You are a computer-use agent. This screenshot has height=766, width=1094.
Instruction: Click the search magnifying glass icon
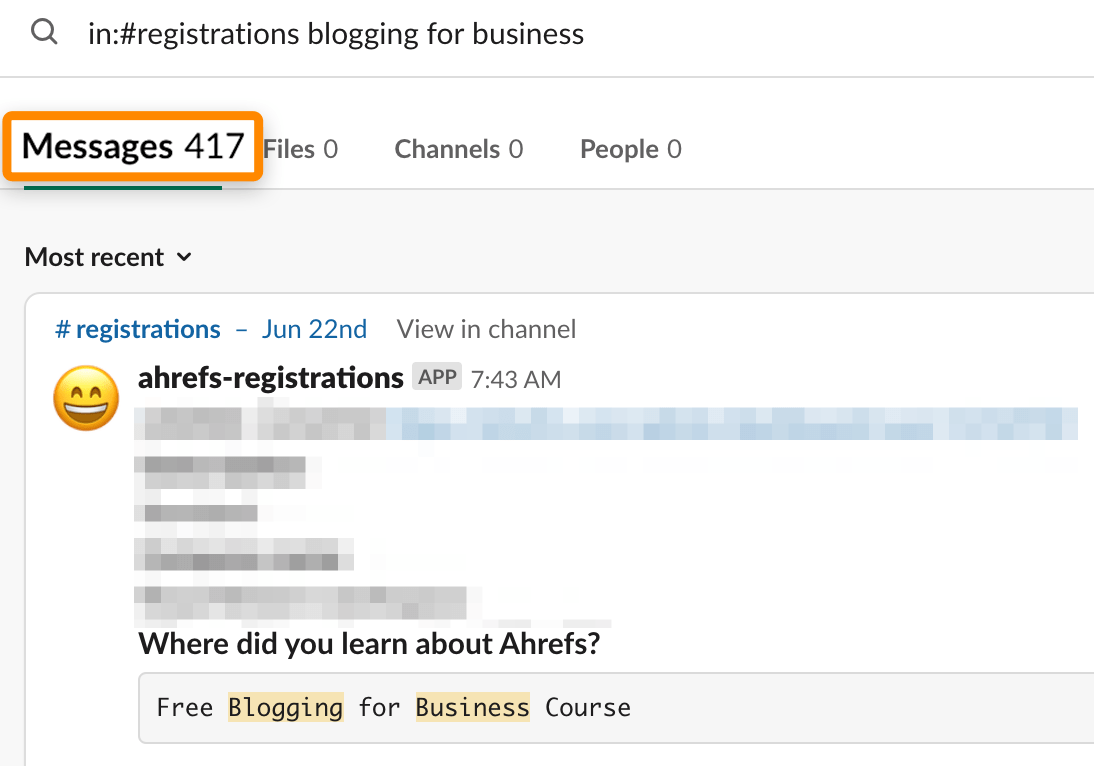44,32
